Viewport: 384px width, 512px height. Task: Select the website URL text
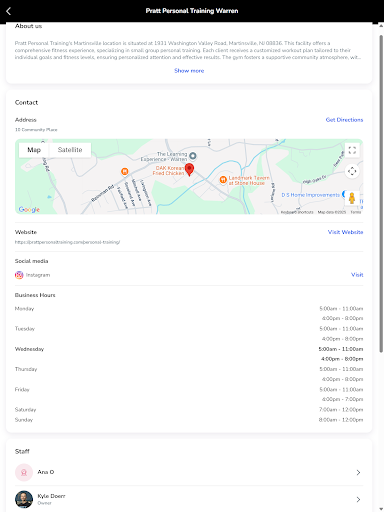tap(67, 242)
